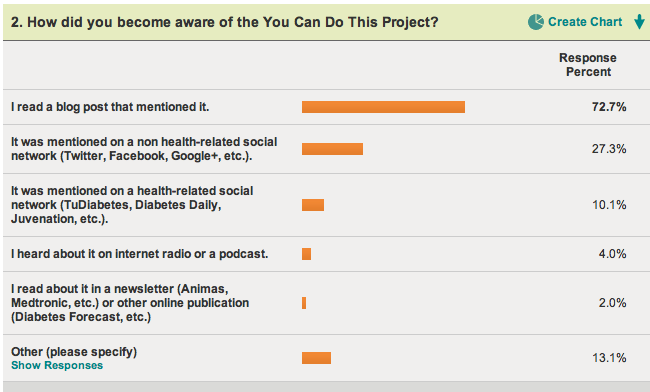Click the 'Other (please specify)' label
The image size is (650, 392).
pyautogui.click(x=74, y=352)
